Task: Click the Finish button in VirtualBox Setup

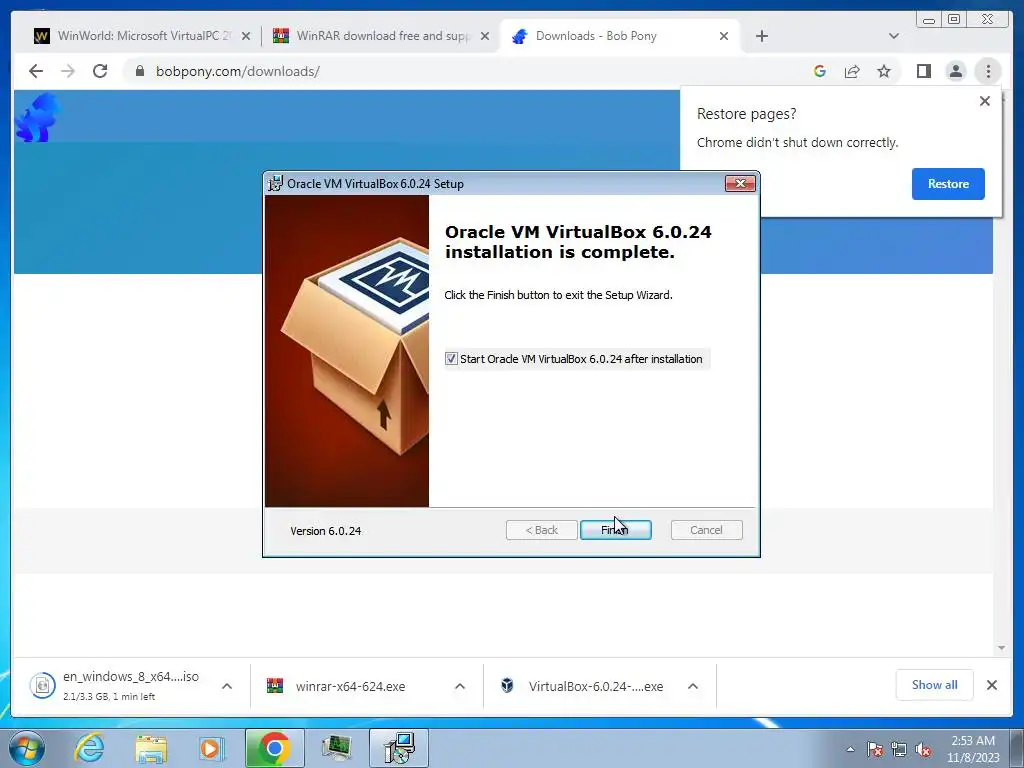Action: (x=615, y=530)
